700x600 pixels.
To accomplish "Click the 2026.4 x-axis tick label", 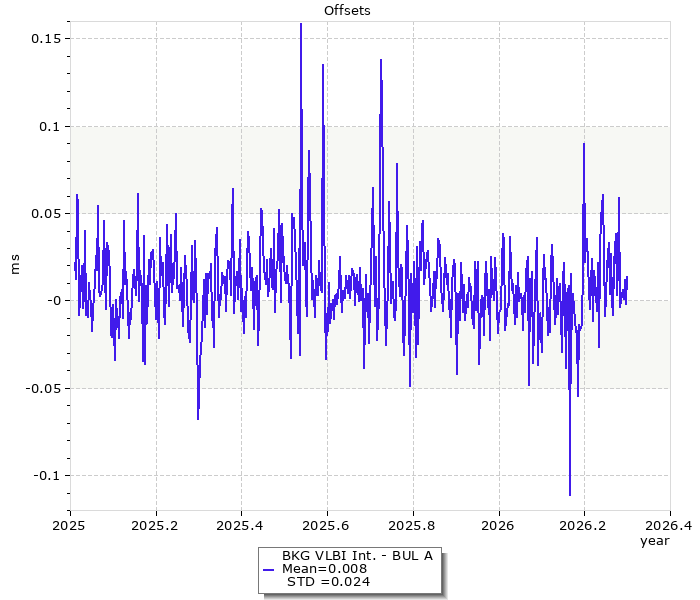I will [669, 525].
